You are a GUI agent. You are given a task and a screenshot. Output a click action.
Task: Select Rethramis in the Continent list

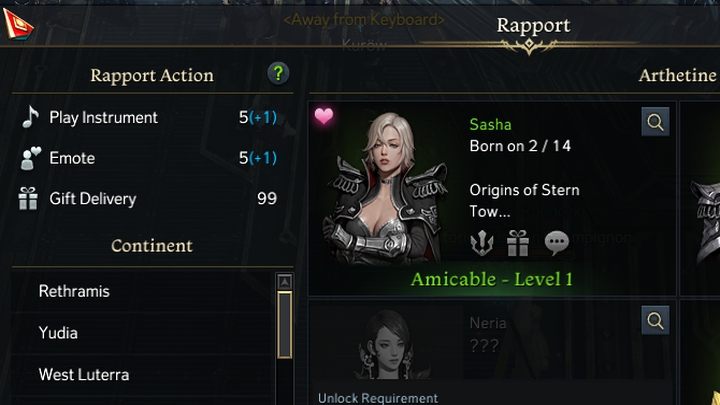[x=74, y=291]
